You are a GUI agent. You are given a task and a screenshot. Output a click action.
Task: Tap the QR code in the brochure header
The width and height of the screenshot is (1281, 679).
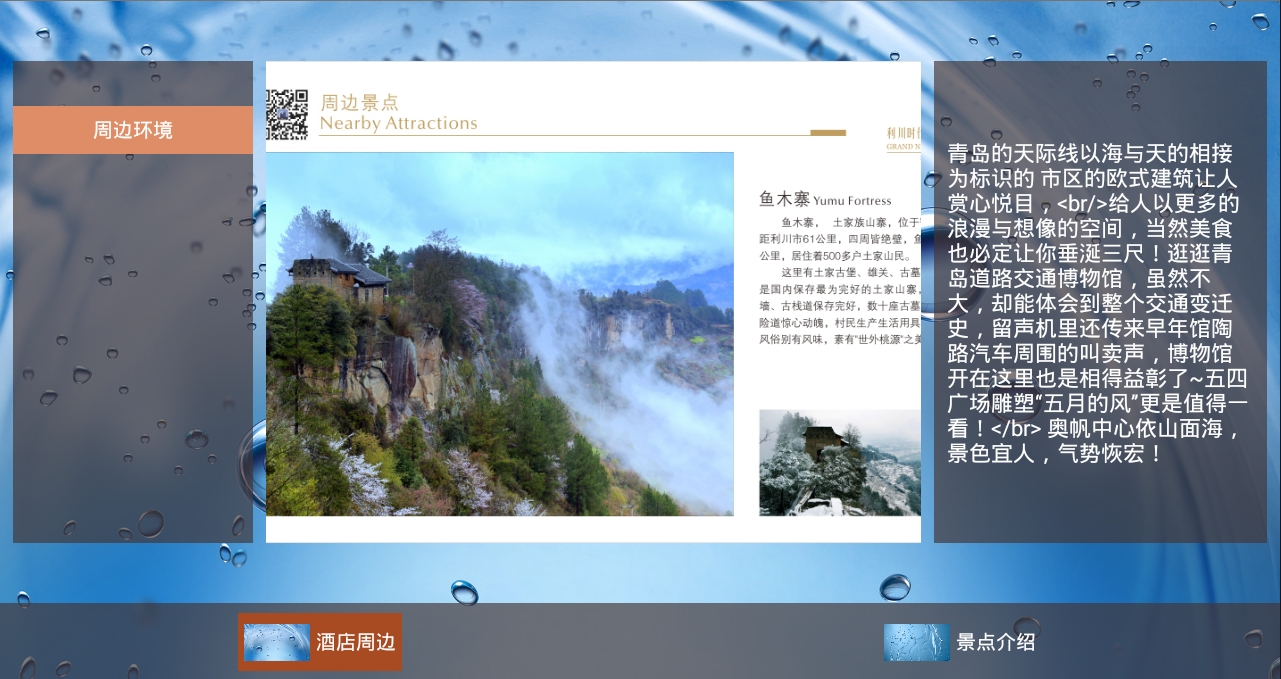click(x=287, y=114)
